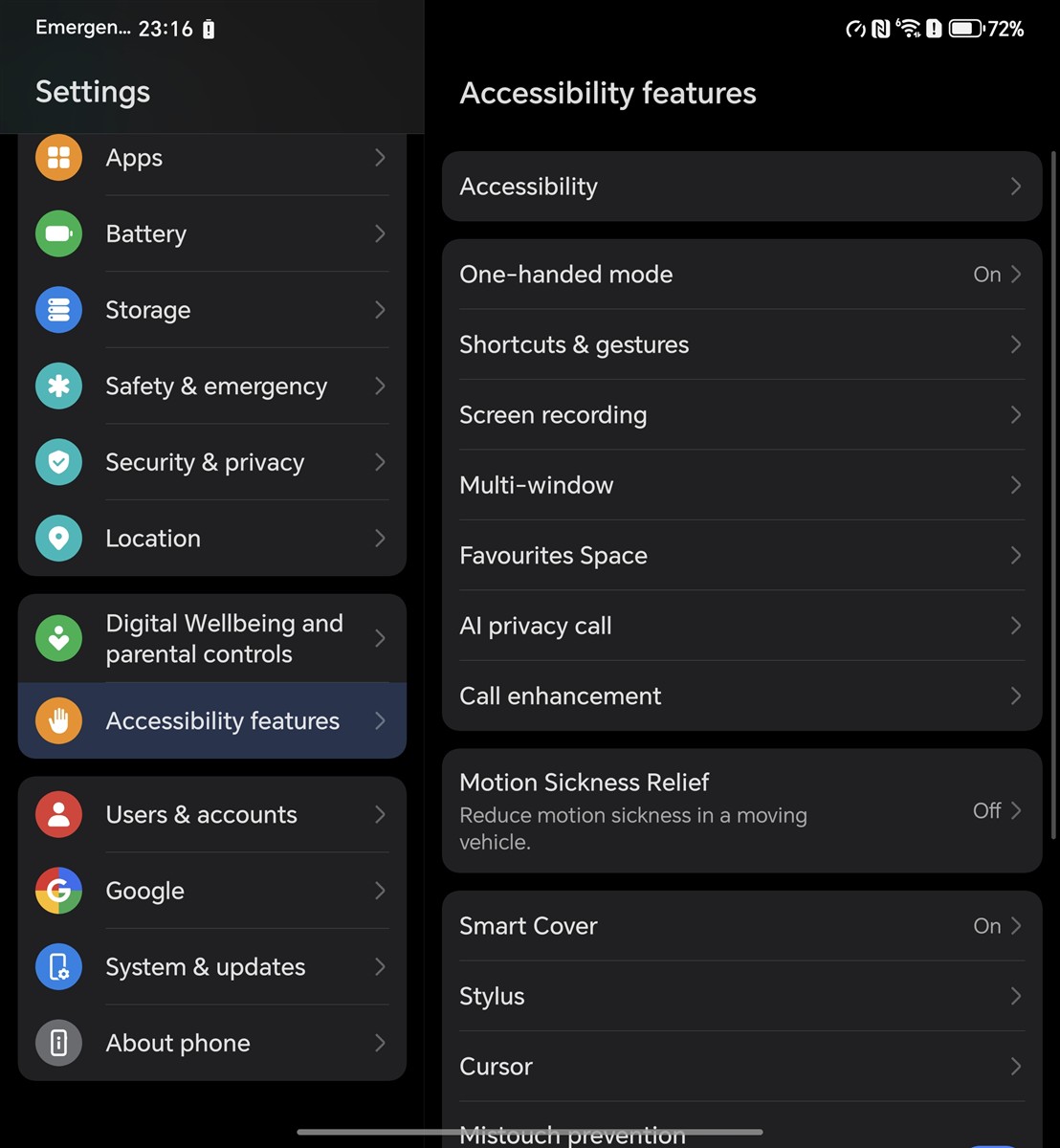Expand Accessibility row chevron
The height and width of the screenshot is (1148, 1060).
[1016, 187]
